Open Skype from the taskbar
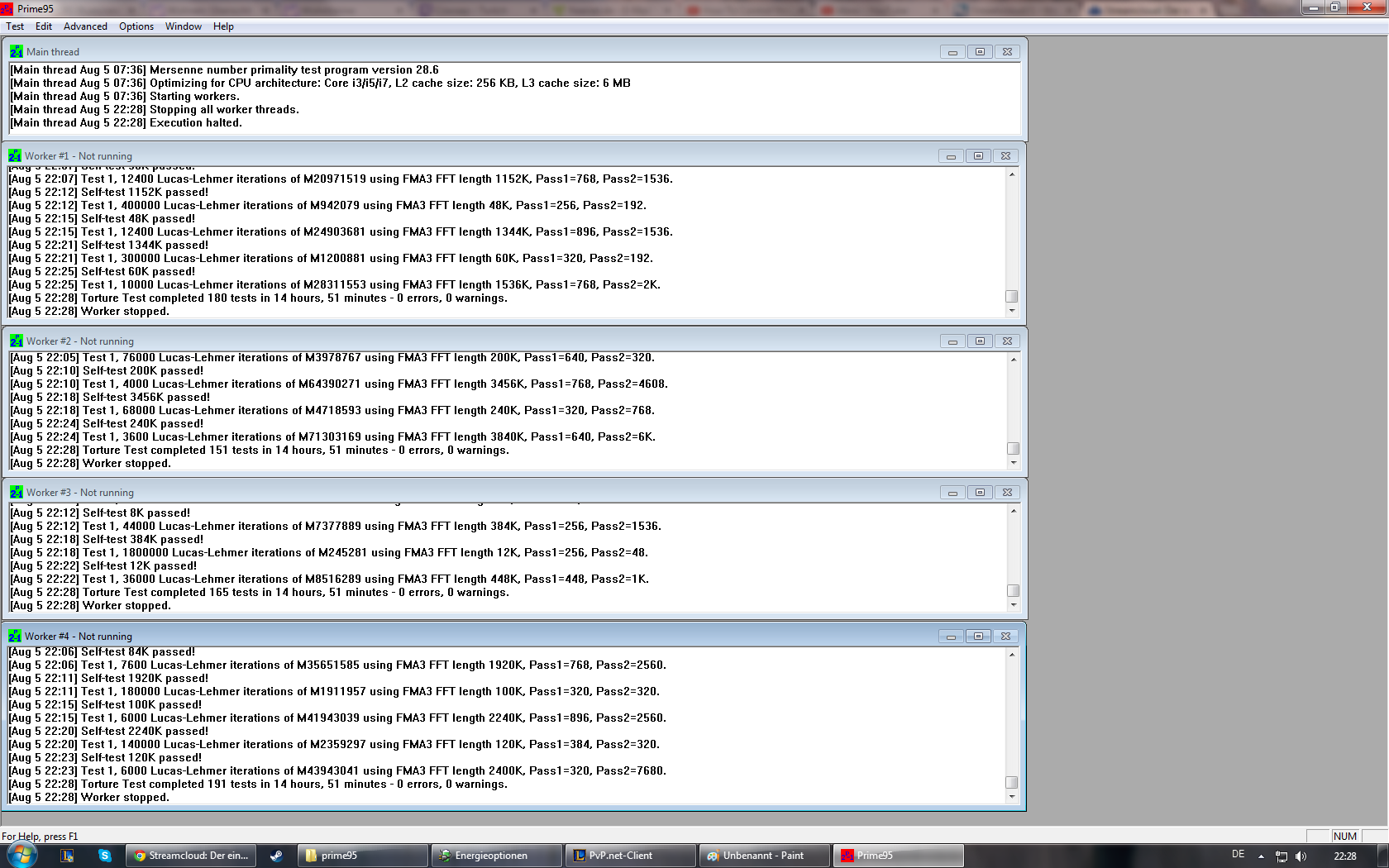Viewport: 1389px width, 868px height. [104, 856]
